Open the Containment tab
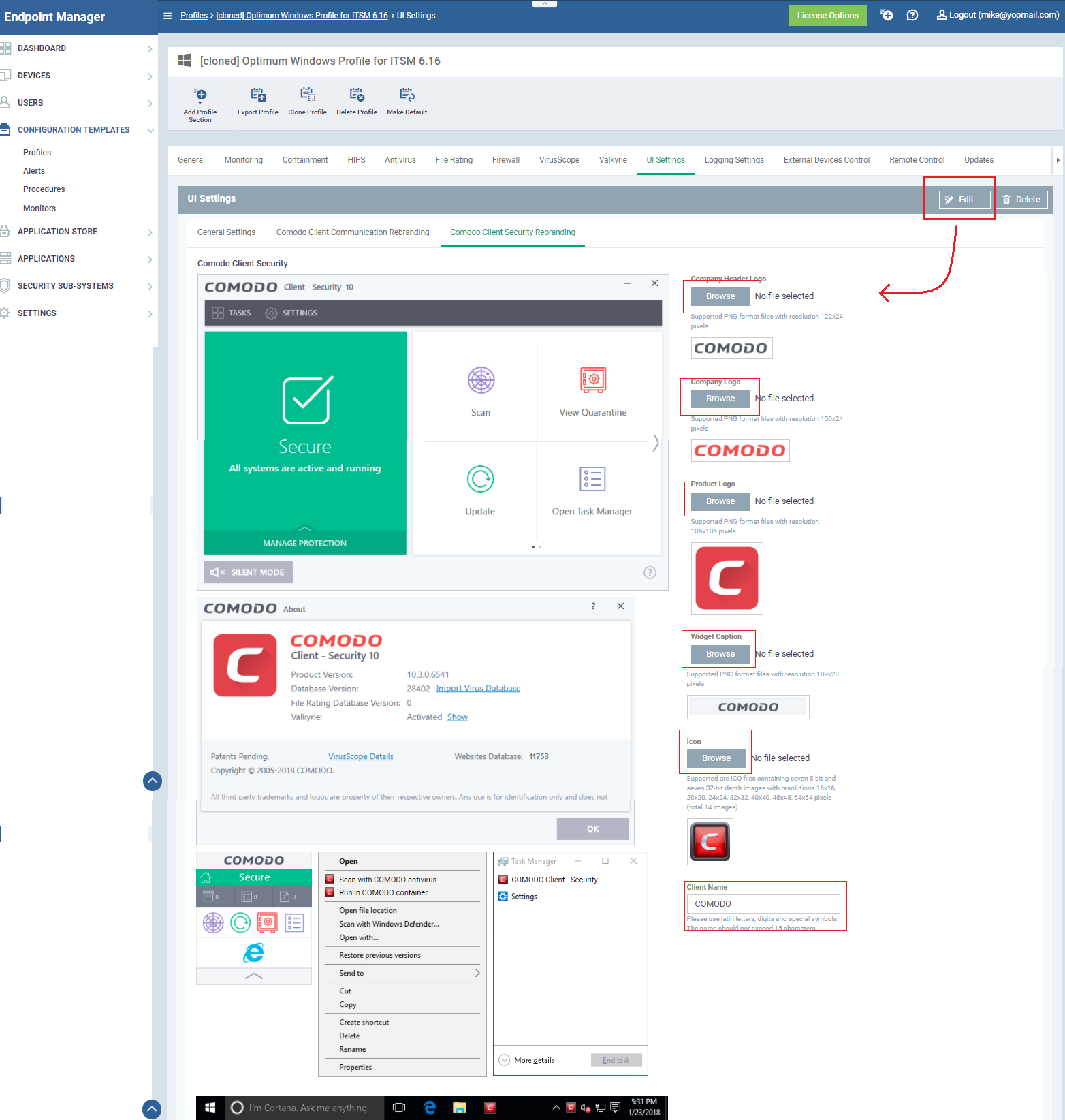 (x=305, y=160)
